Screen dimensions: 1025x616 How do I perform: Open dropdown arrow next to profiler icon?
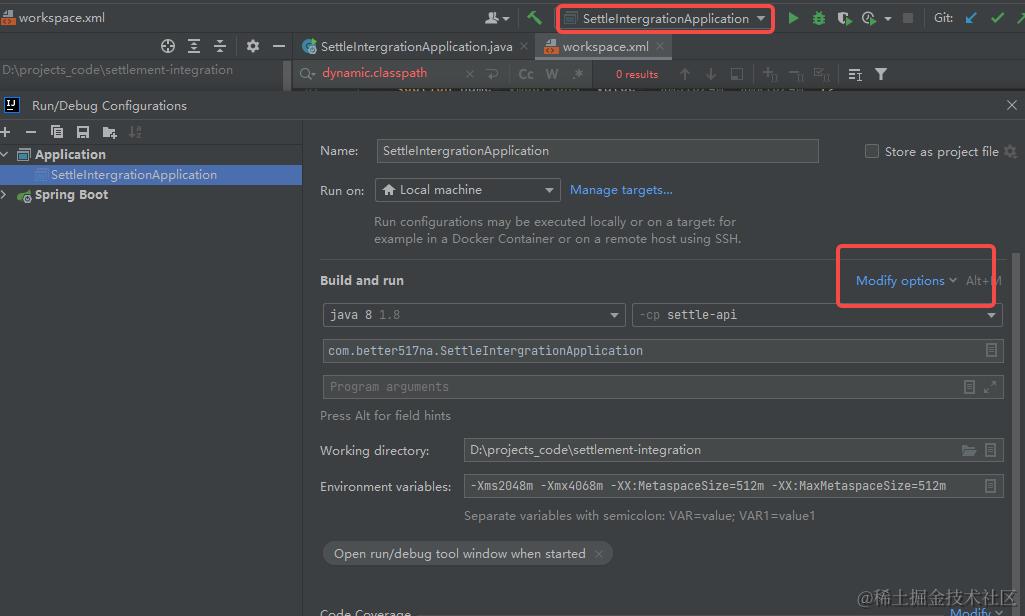[x=888, y=19]
